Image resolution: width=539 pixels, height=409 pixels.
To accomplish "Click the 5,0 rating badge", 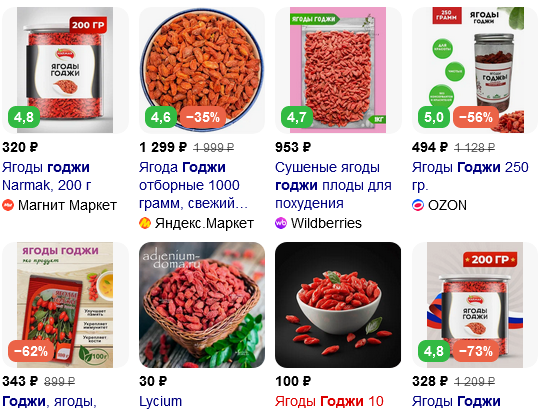I will pyautogui.click(x=434, y=117).
